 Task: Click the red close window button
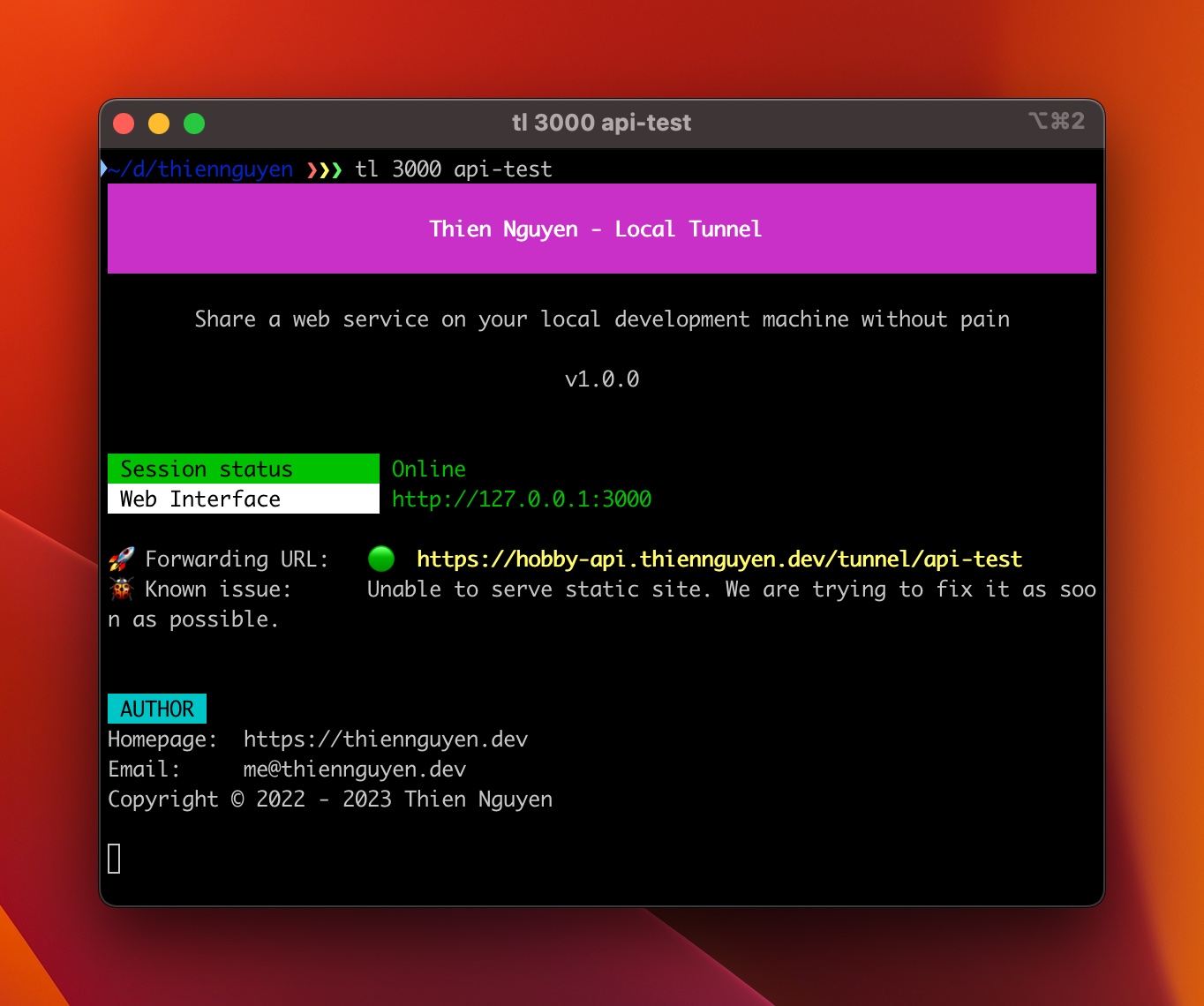(x=124, y=124)
